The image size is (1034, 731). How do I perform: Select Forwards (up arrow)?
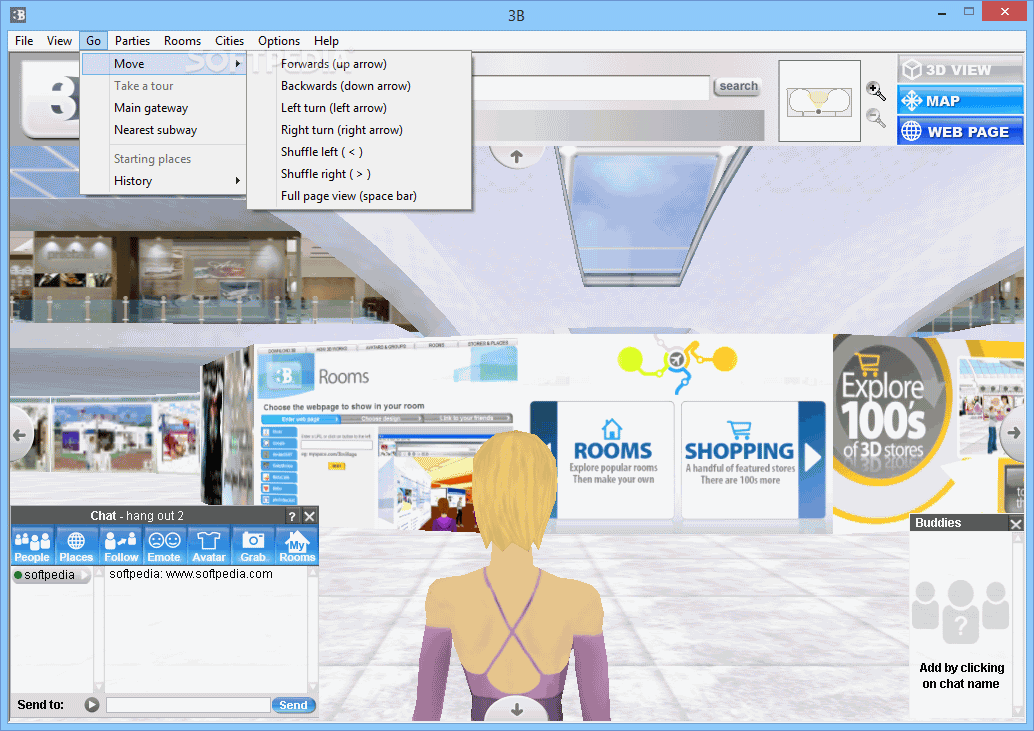click(359, 64)
